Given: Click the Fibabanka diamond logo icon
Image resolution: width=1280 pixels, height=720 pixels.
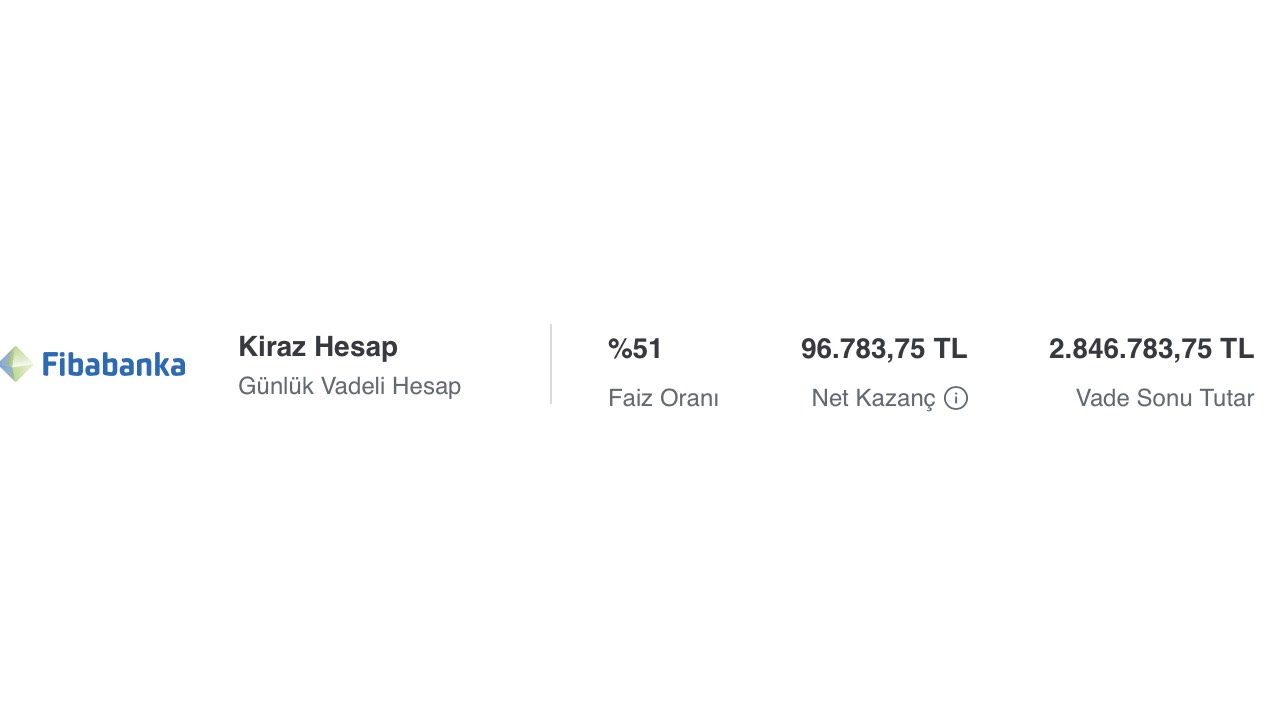Looking at the screenshot, I should [16, 364].
